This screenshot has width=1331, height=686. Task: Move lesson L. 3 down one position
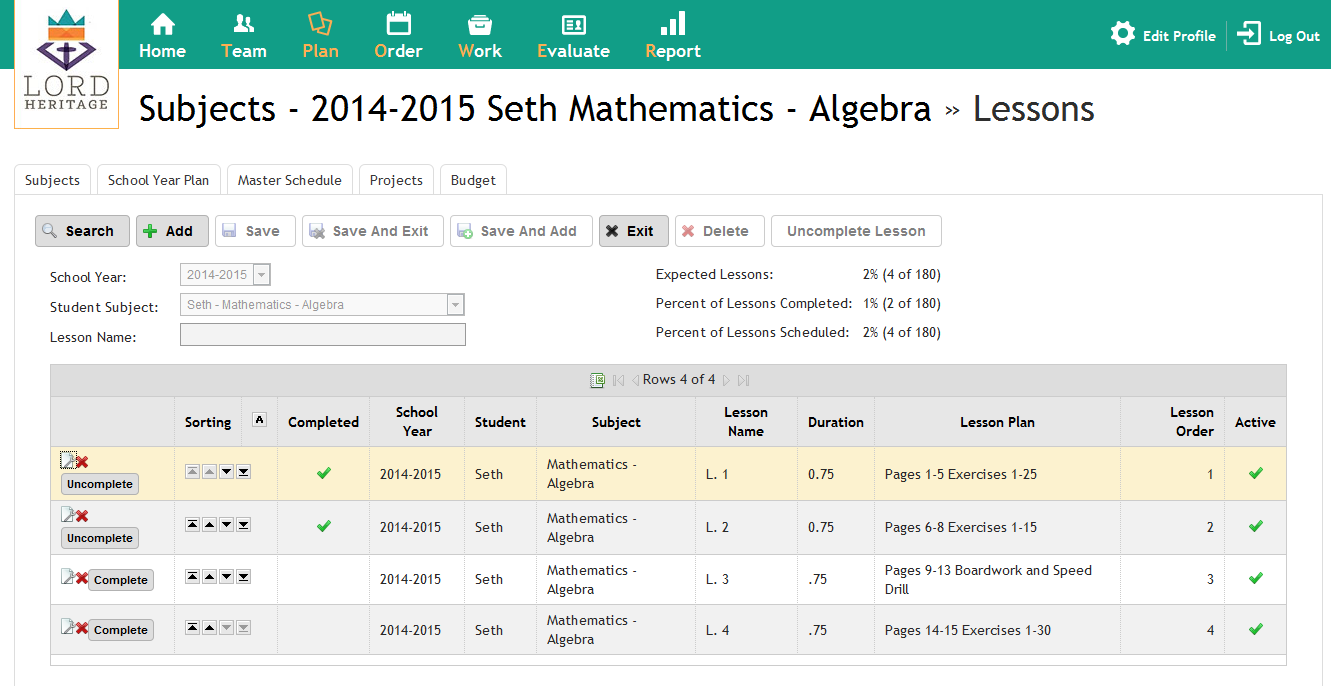[x=226, y=576]
